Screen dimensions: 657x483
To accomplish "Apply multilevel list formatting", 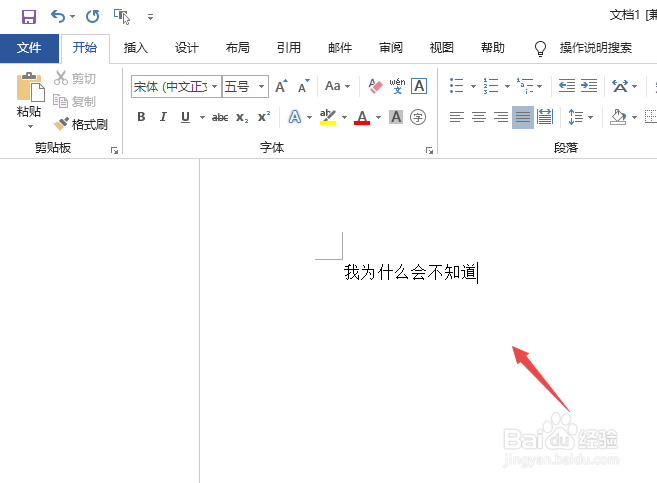I will pos(525,86).
